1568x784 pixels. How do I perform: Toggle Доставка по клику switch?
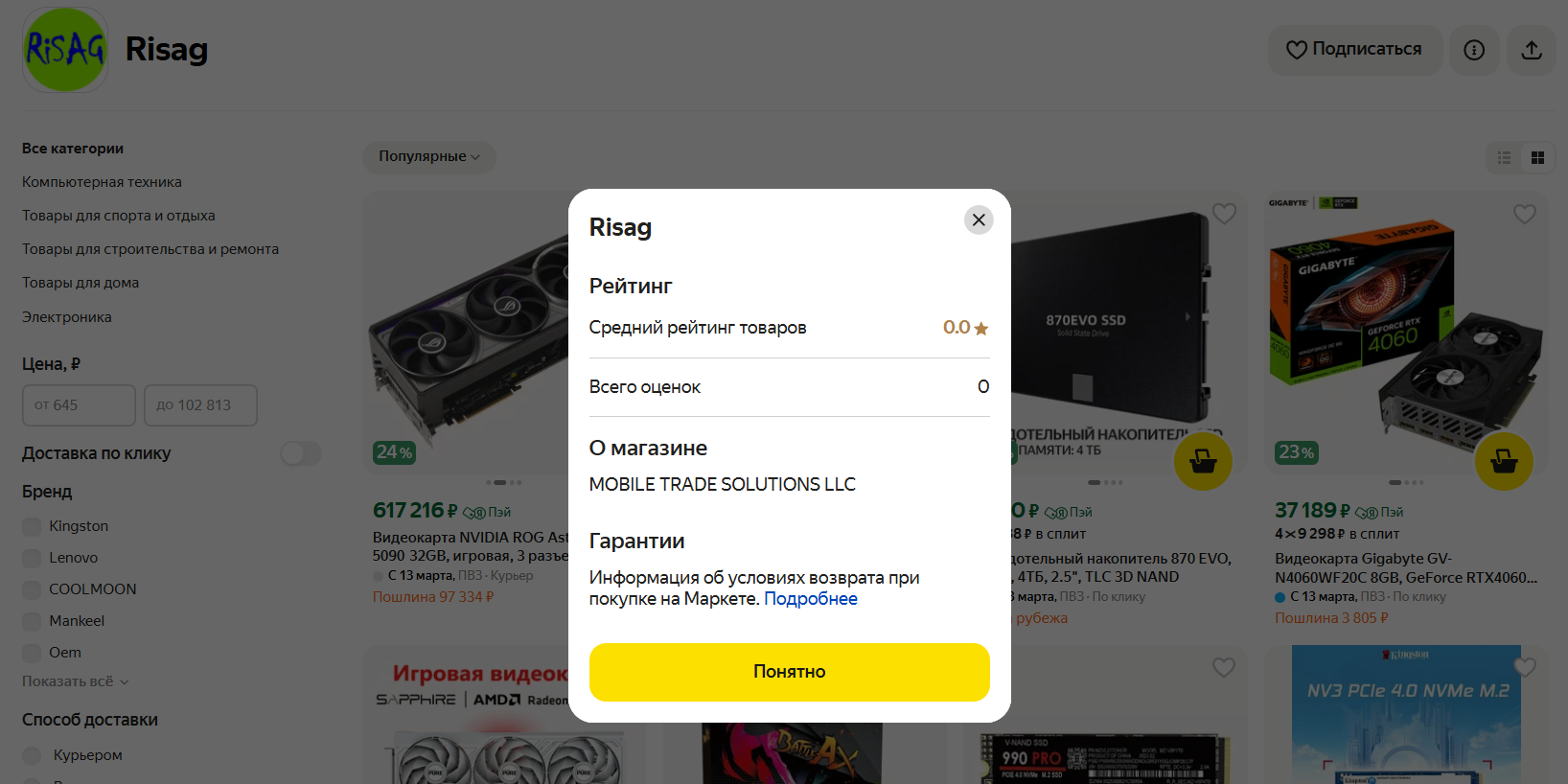click(301, 453)
